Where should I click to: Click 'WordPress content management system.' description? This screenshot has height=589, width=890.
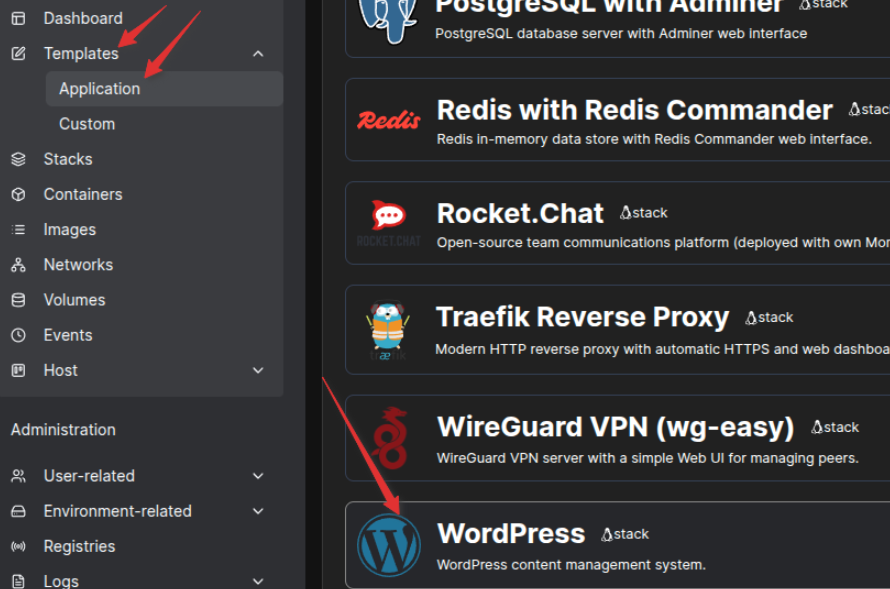pyautogui.click(x=571, y=565)
